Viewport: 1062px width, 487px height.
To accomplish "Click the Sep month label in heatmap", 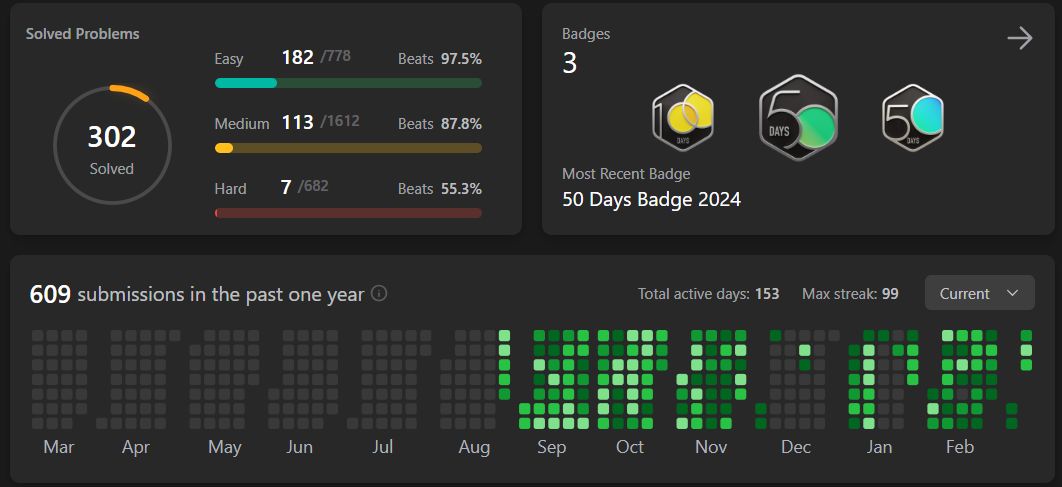I will tap(551, 447).
